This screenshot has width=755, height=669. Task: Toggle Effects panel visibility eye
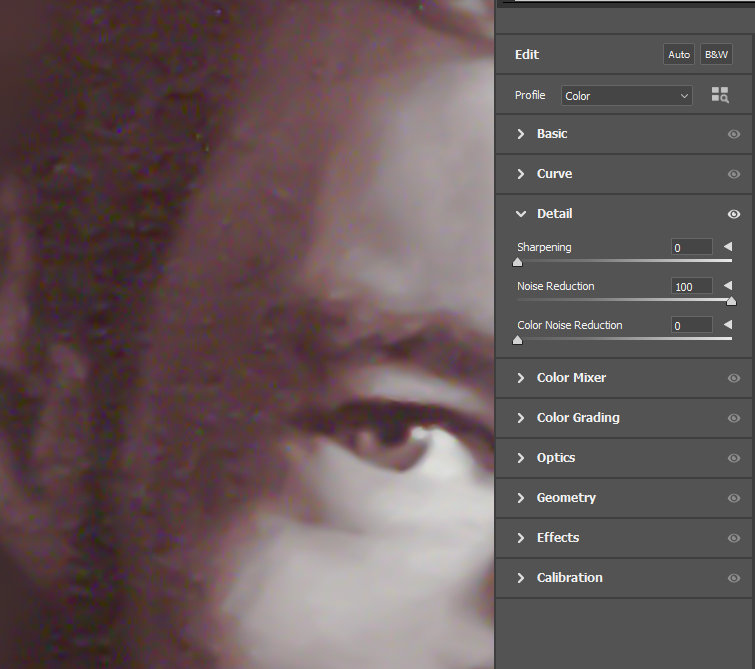pyautogui.click(x=734, y=538)
